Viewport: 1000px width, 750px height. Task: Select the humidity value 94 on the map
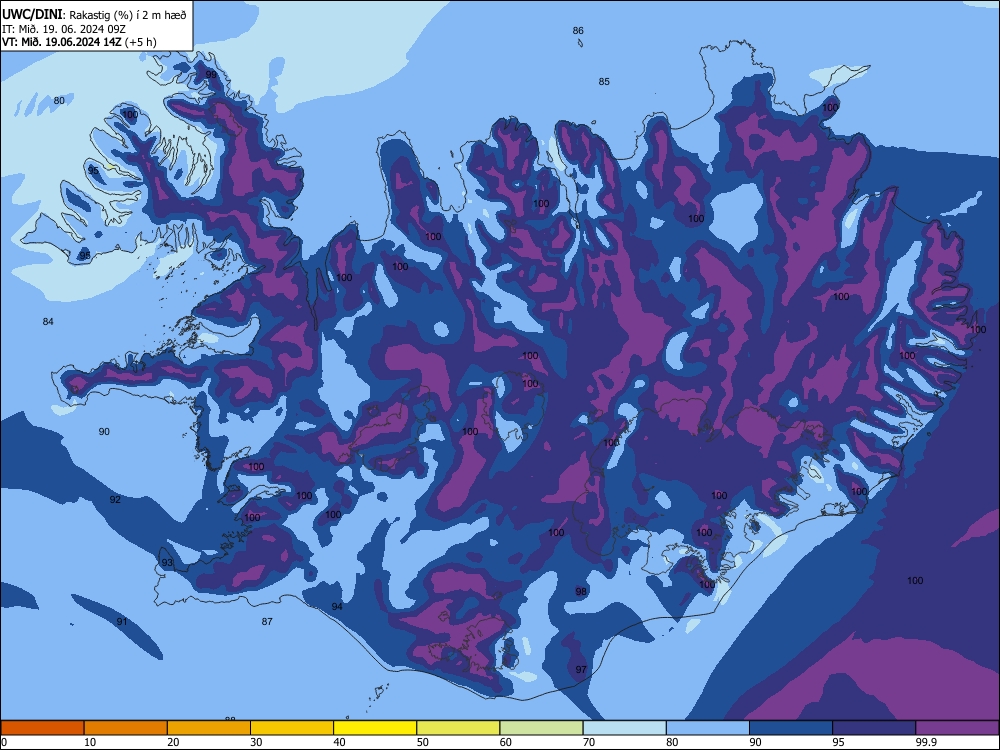[337, 607]
